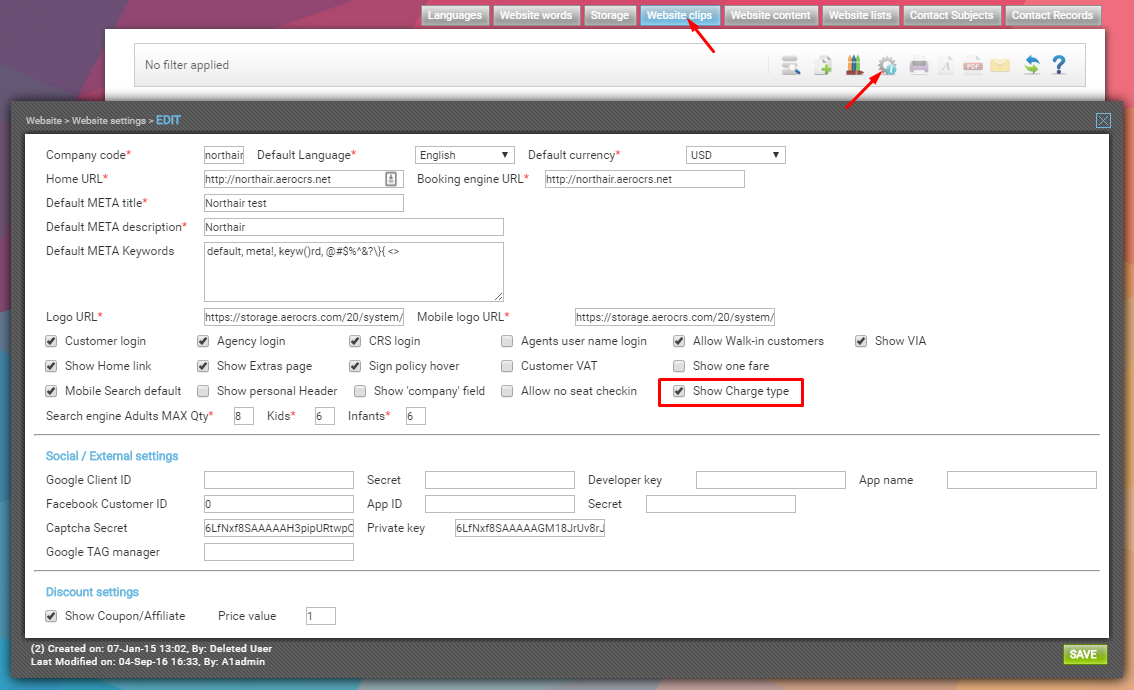Click Booking engine URL field

point(644,179)
